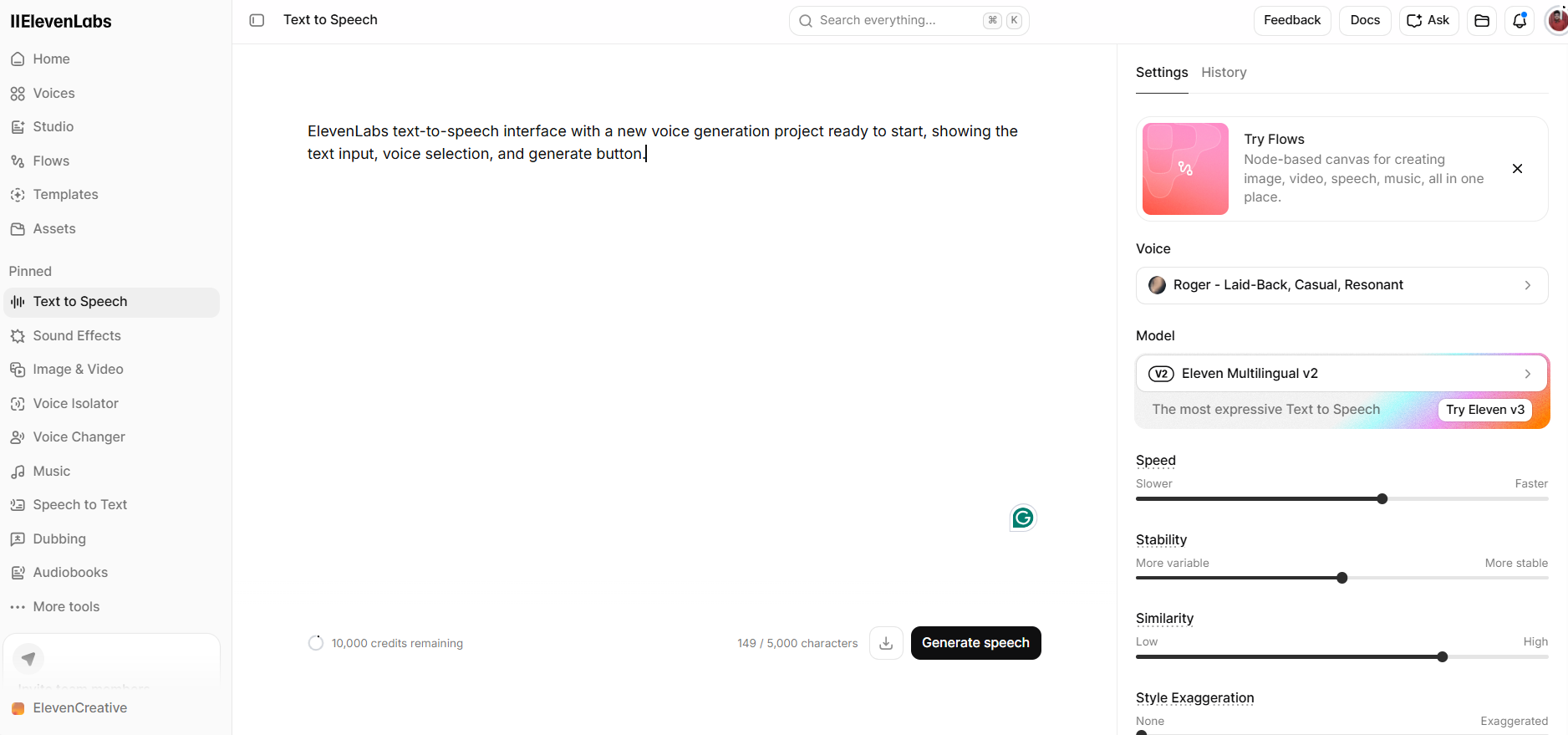Screen dimensions: 1568x735
Task: Open the Docs link
Action: click(x=1365, y=21)
